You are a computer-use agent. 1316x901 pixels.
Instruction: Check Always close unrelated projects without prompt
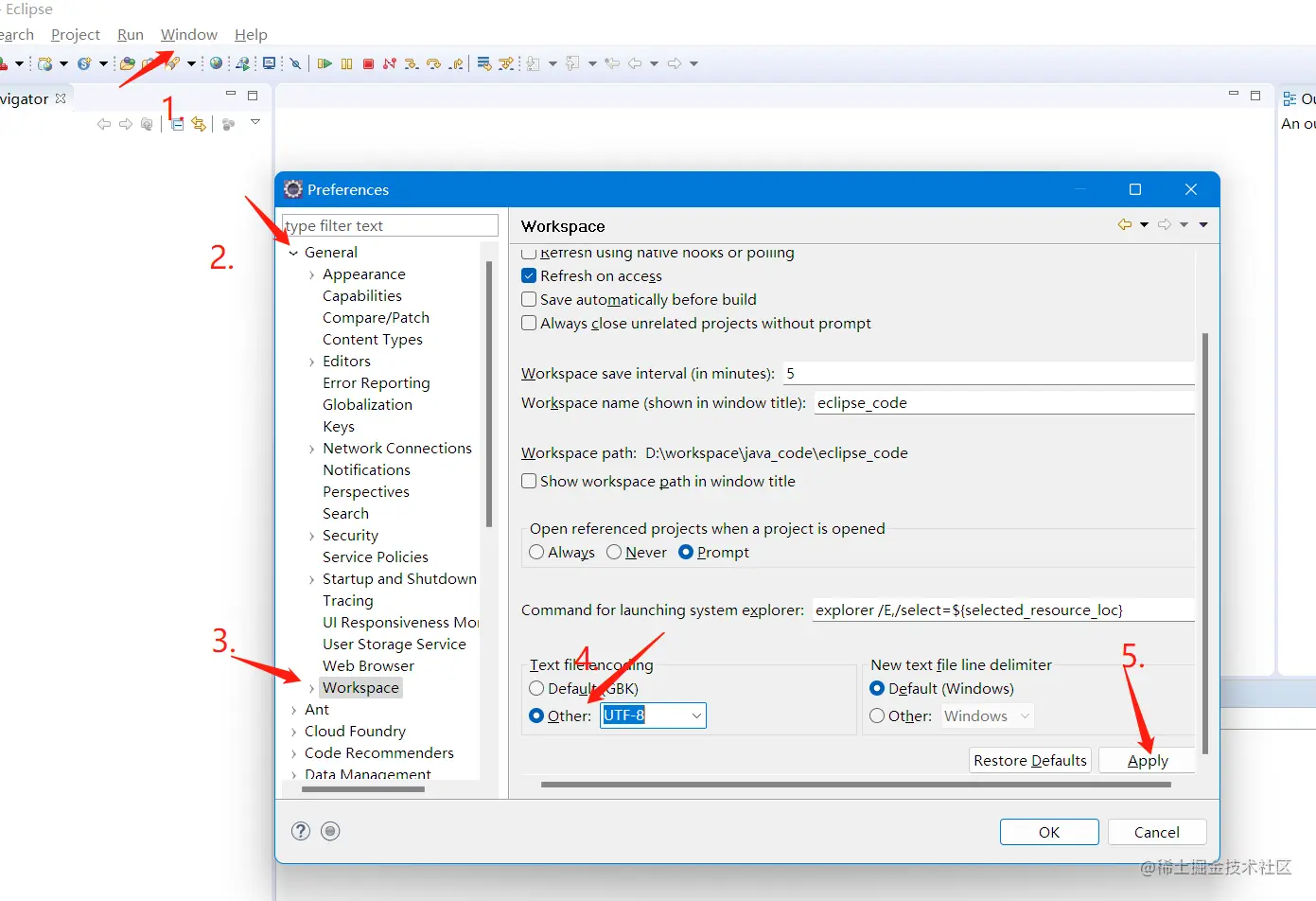pyautogui.click(x=529, y=323)
